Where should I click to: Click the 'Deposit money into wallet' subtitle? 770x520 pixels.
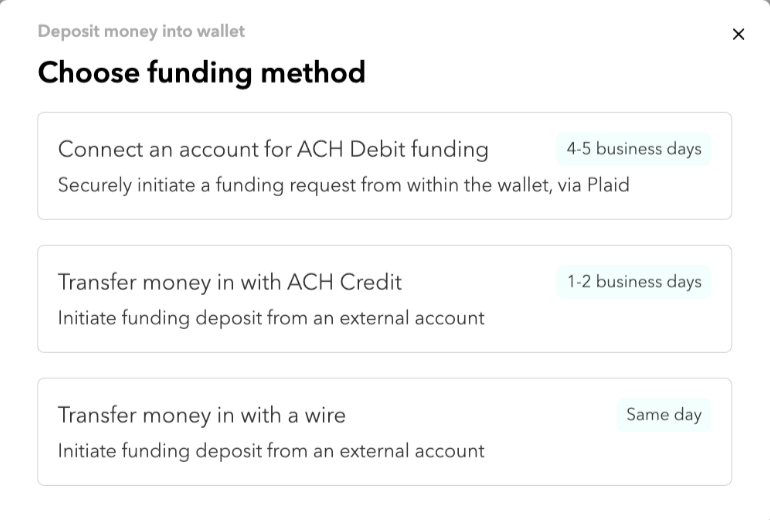click(x=141, y=32)
